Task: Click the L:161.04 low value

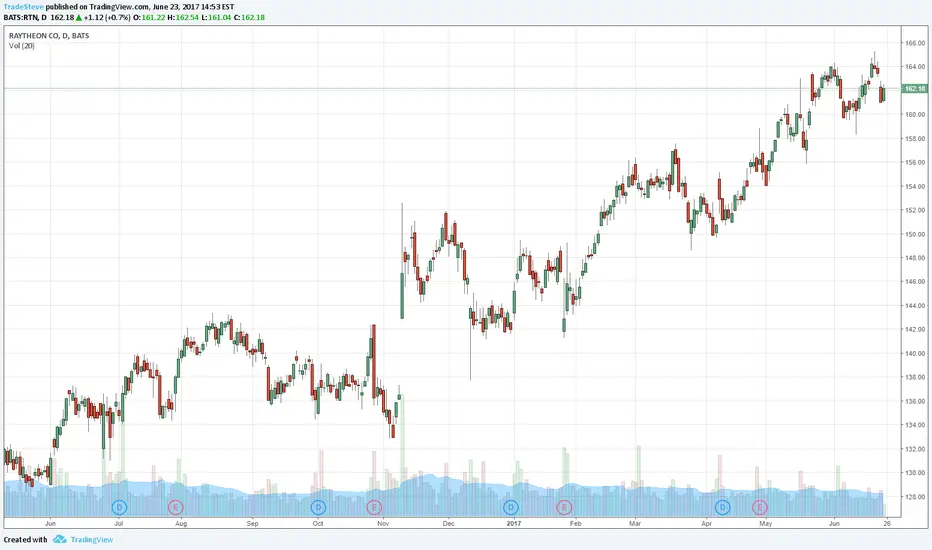Action: tap(216, 18)
